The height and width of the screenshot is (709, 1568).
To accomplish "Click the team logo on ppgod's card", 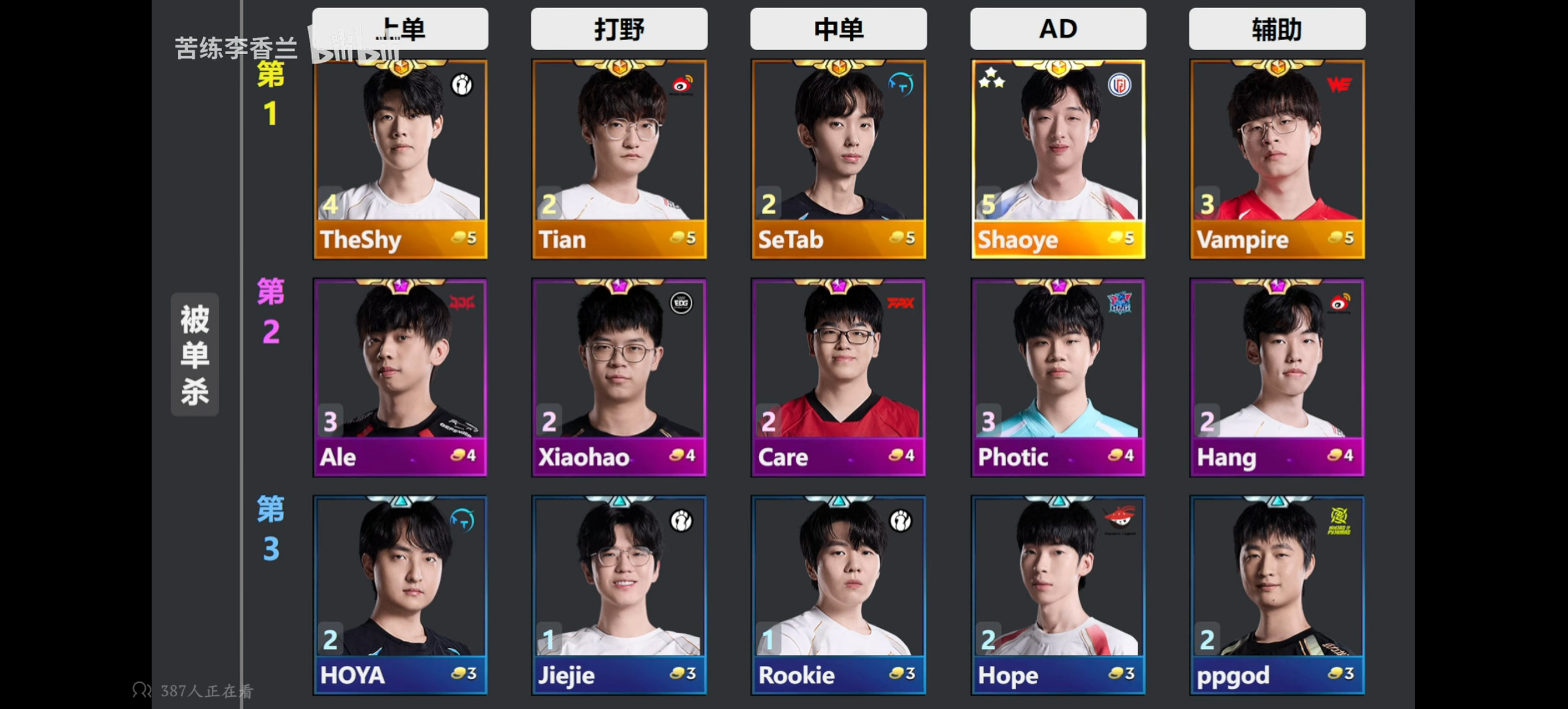I will [1339, 521].
